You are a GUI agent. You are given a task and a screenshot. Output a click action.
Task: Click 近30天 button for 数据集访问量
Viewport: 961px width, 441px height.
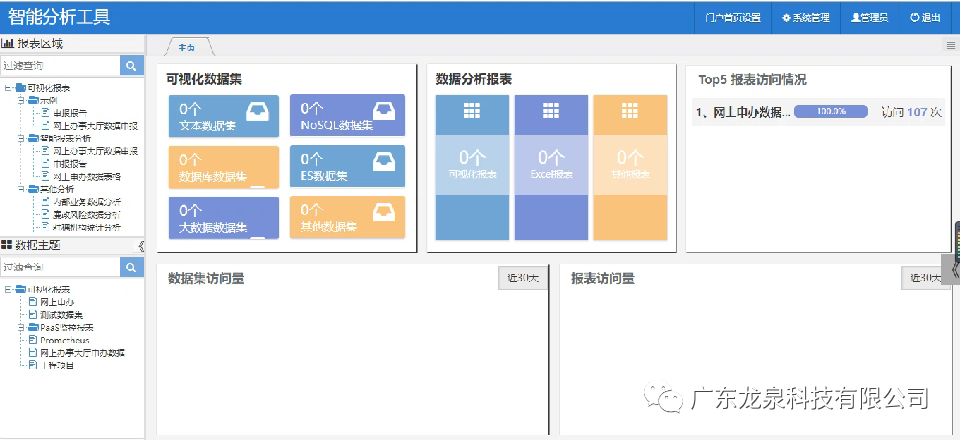point(522,279)
